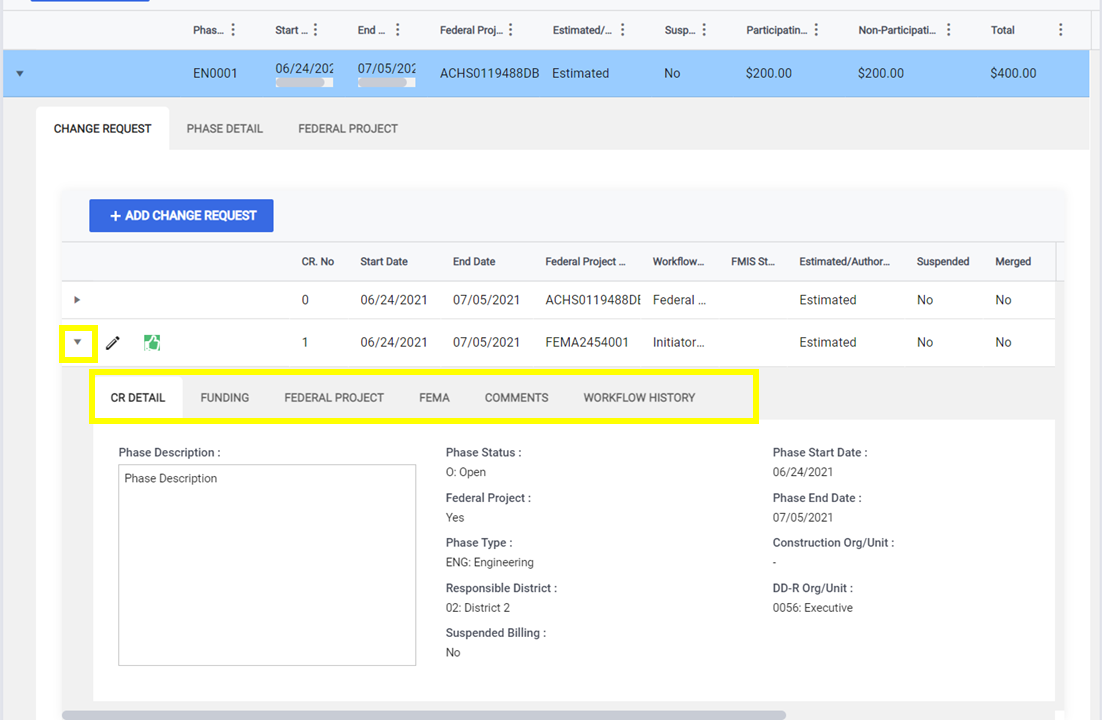Click the ENG: Engineering value
The height and width of the screenshot is (720, 1102).
[x=489, y=562]
